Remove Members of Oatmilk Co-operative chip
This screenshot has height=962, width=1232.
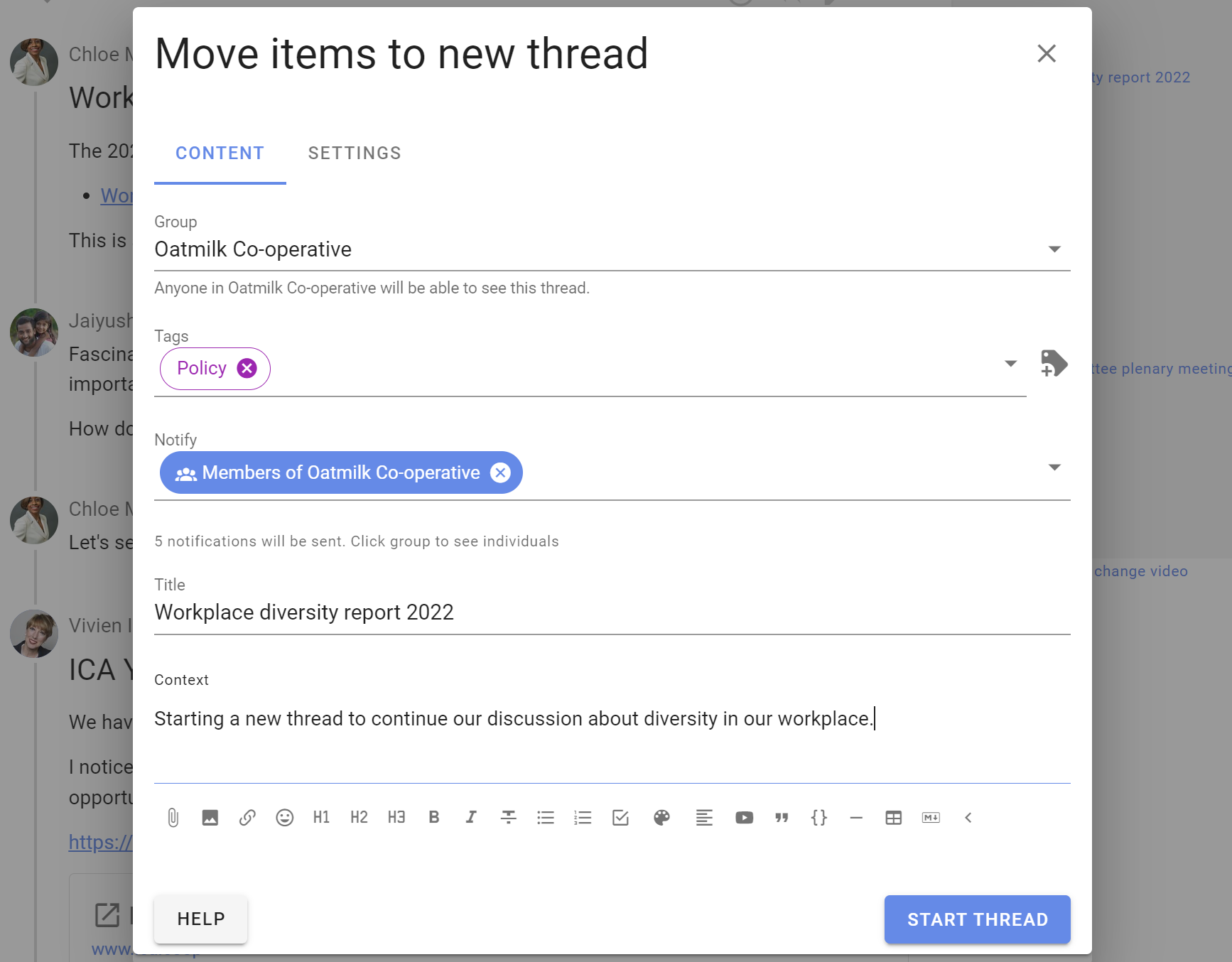(x=500, y=472)
